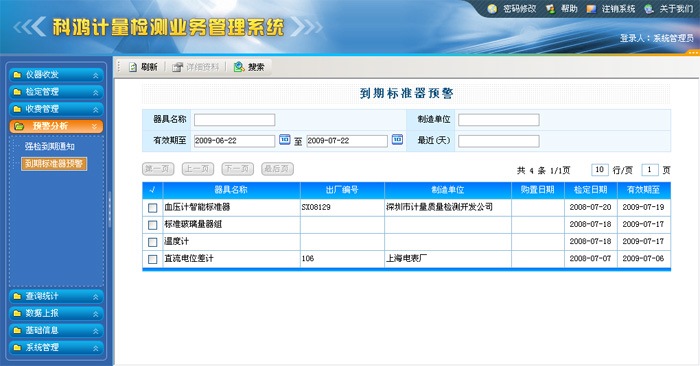Sort by 器具名称 column header
Image resolution: width=700 pixels, height=366 pixels.
tap(231, 190)
